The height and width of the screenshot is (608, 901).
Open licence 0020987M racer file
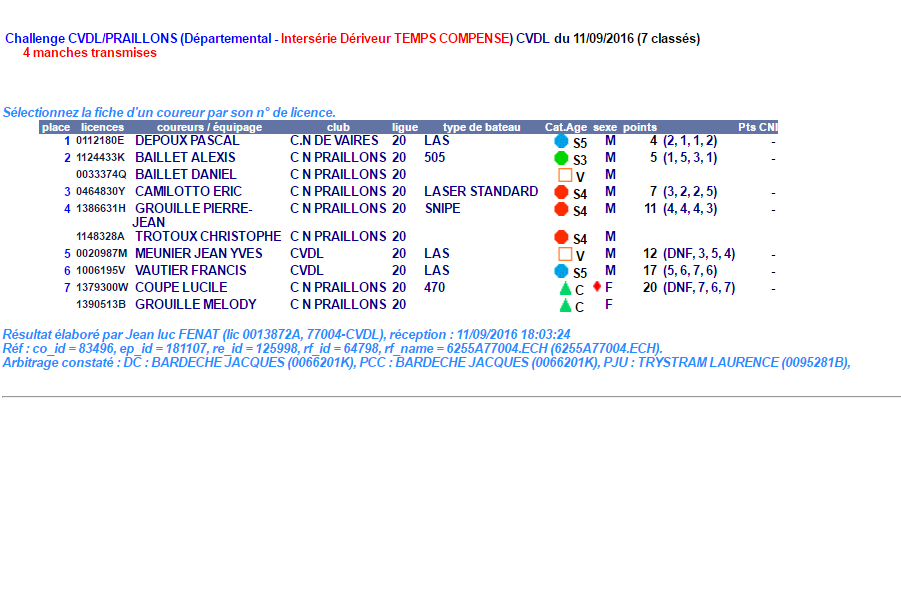[x=102, y=253]
